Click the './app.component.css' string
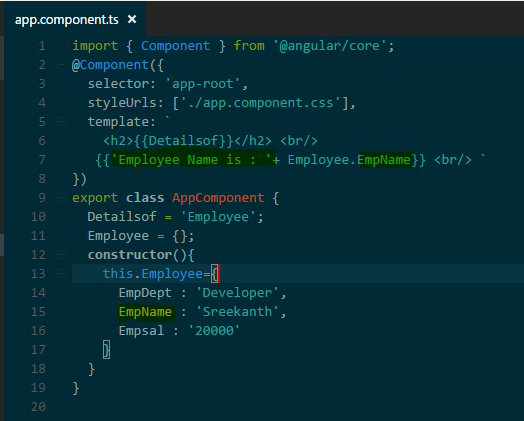524x421 pixels. click(x=261, y=103)
